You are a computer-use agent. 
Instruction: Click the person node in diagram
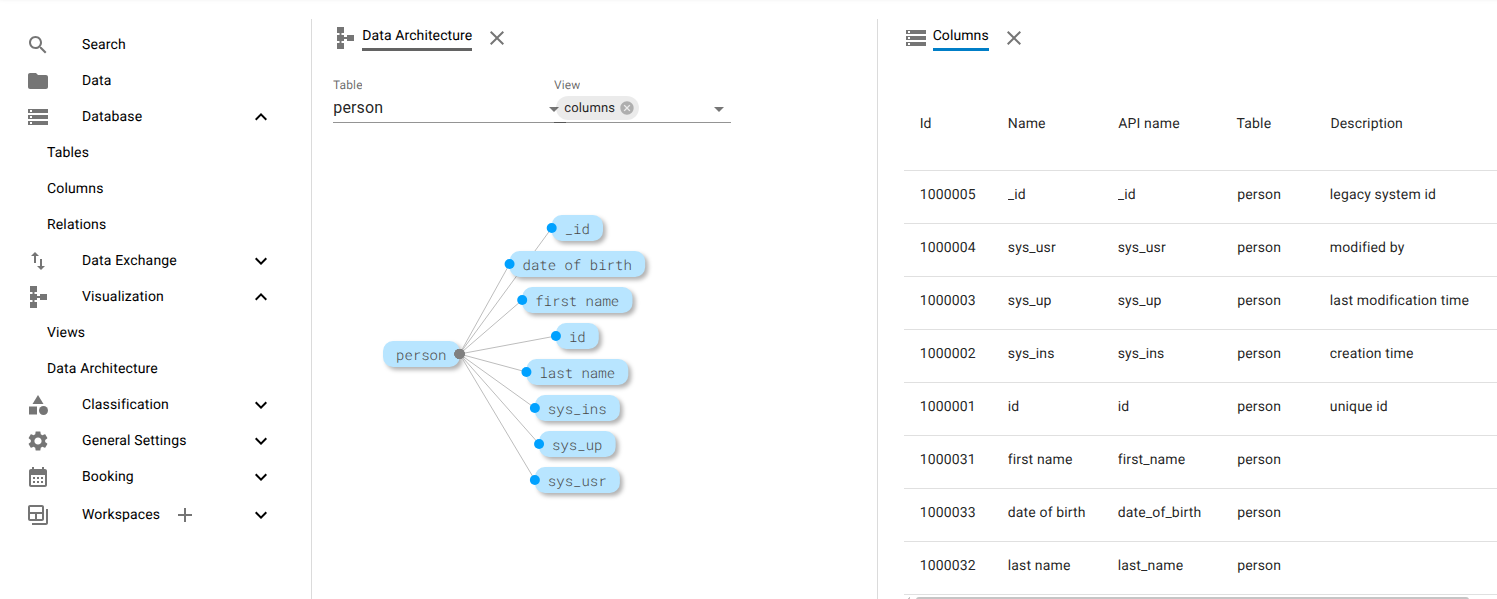click(x=421, y=355)
